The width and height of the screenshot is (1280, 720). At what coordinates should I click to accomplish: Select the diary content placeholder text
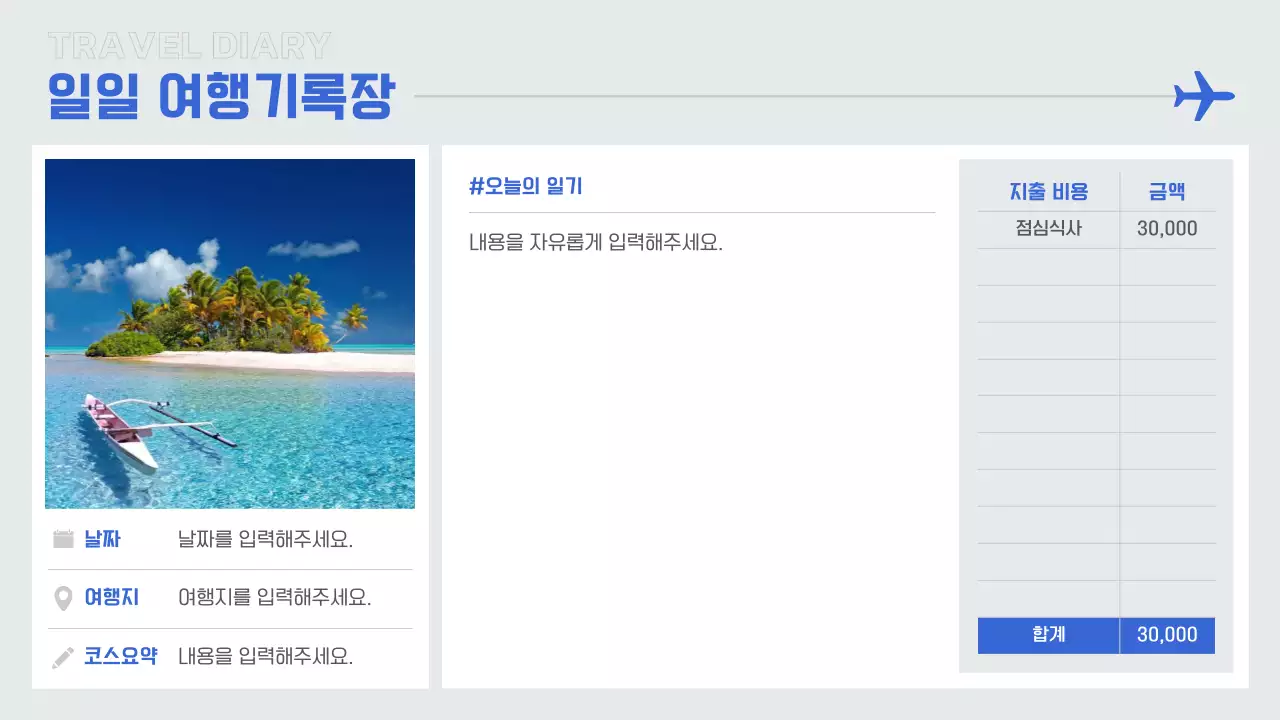(595, 242)
